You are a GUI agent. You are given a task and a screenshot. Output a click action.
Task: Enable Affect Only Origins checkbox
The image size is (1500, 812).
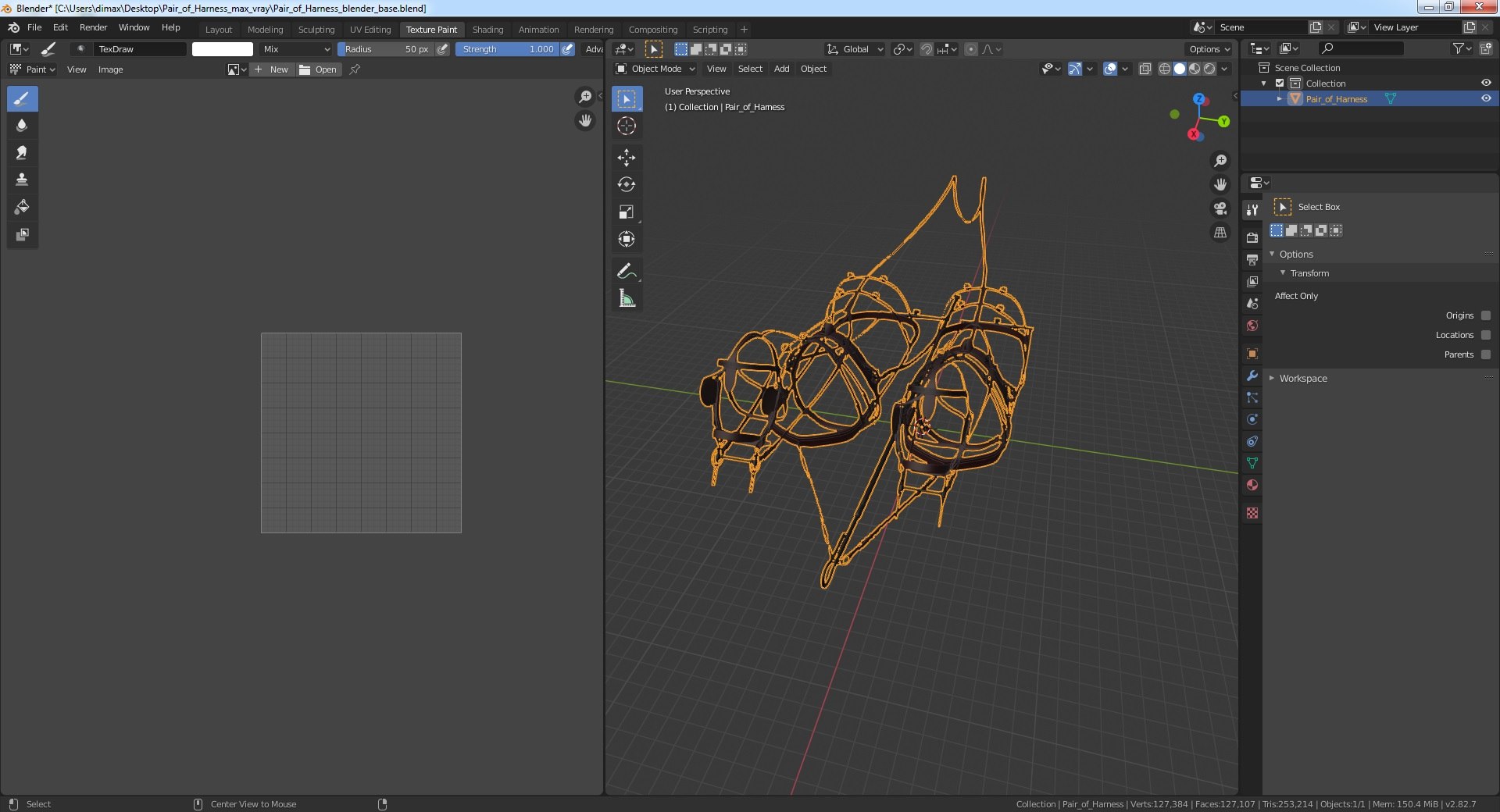(x=1486, y=315)
